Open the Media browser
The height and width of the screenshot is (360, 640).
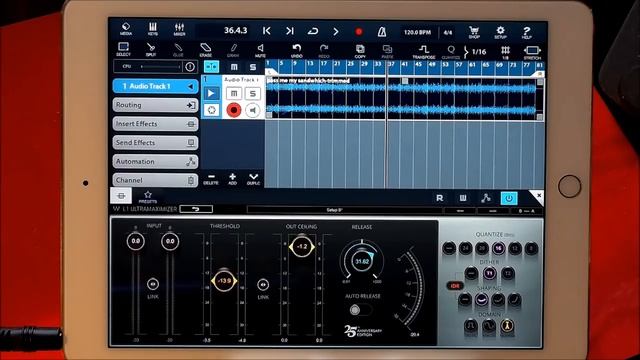126,29
